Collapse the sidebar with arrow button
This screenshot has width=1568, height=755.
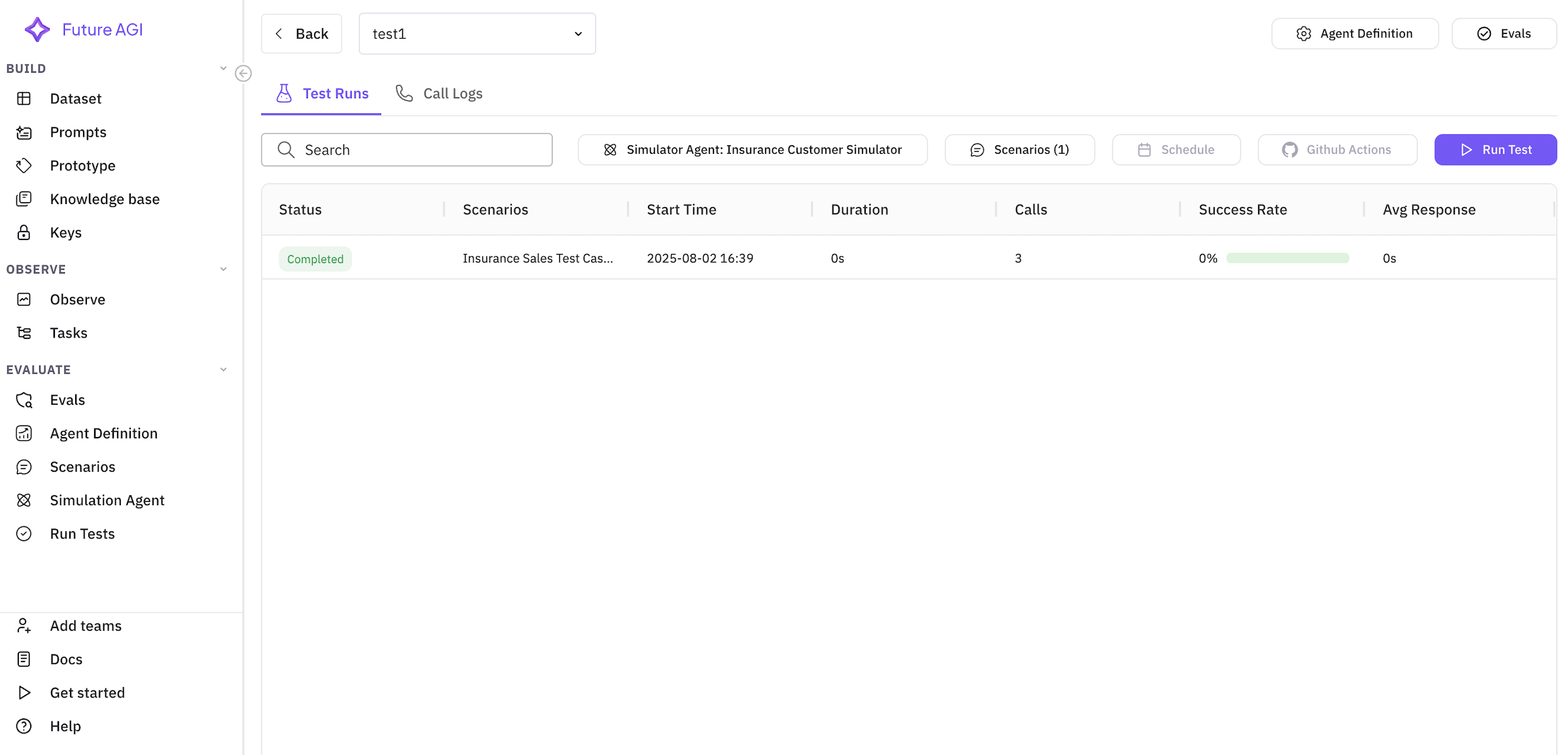(243, 73)
